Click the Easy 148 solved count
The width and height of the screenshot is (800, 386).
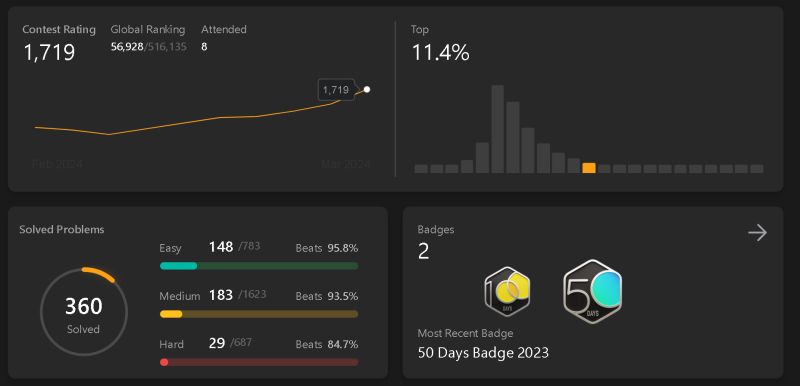(x=220, y=247)
